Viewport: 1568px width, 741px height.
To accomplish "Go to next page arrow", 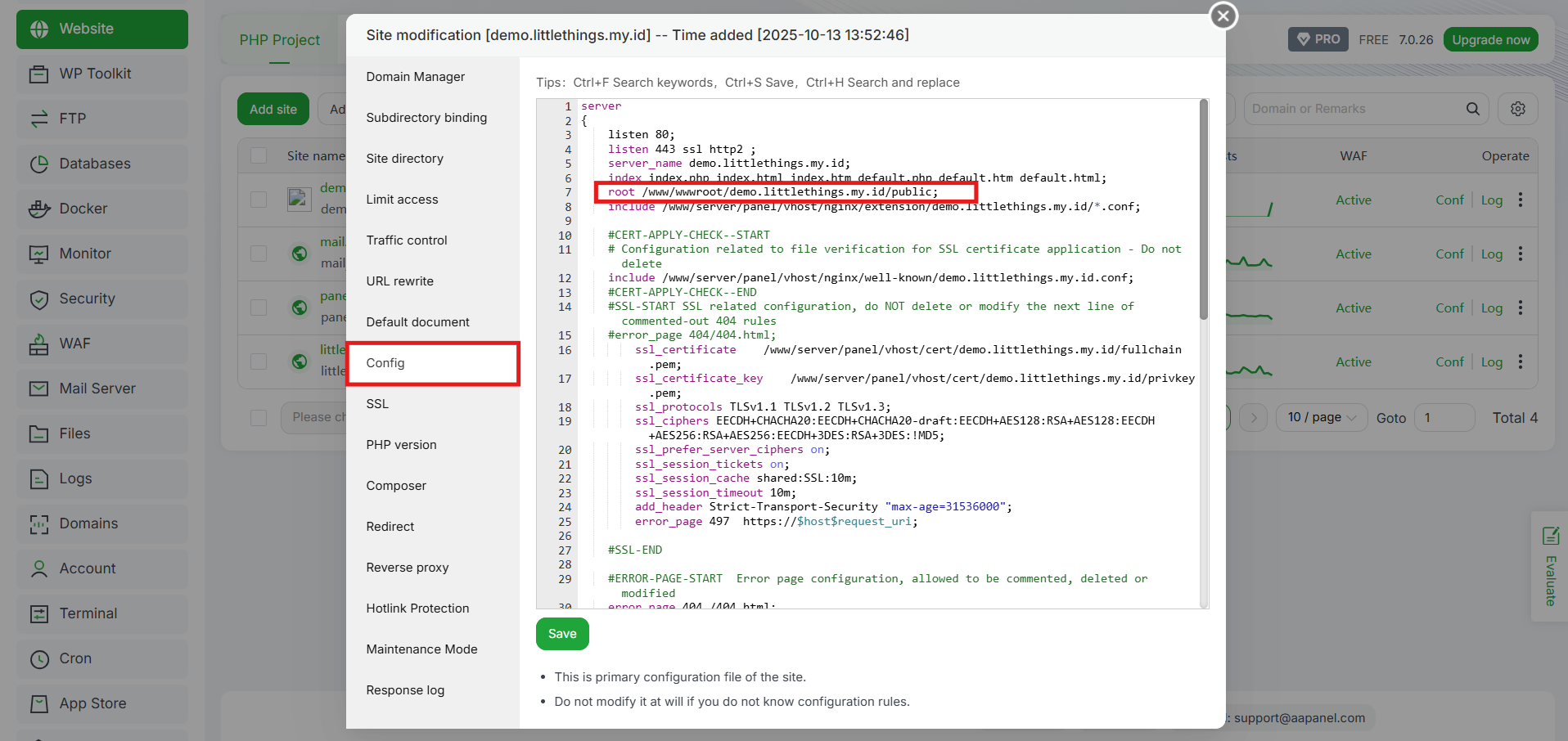I will tap(1254, 417).
